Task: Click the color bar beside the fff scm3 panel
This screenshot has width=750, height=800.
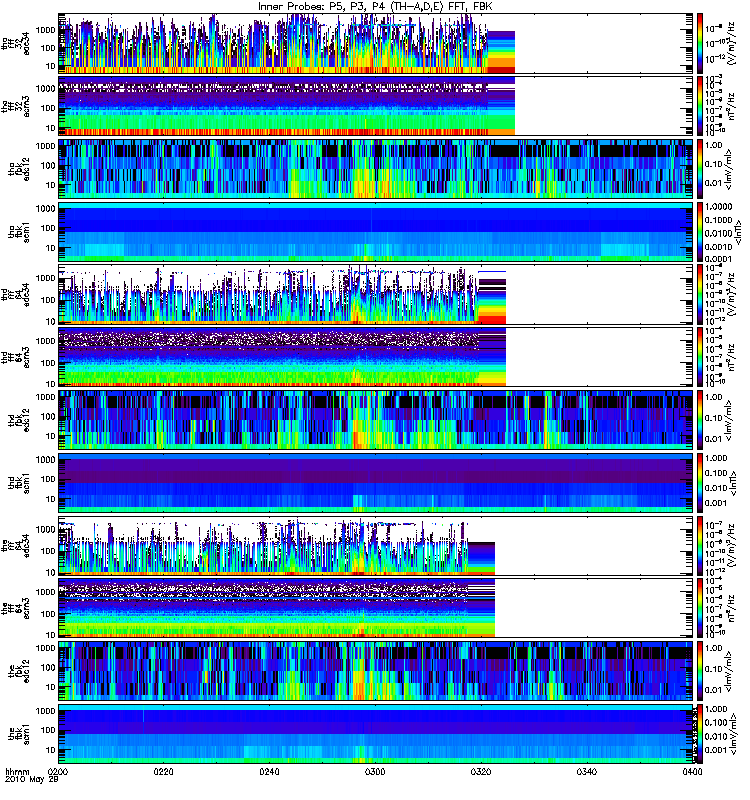Action: [700, 608]
